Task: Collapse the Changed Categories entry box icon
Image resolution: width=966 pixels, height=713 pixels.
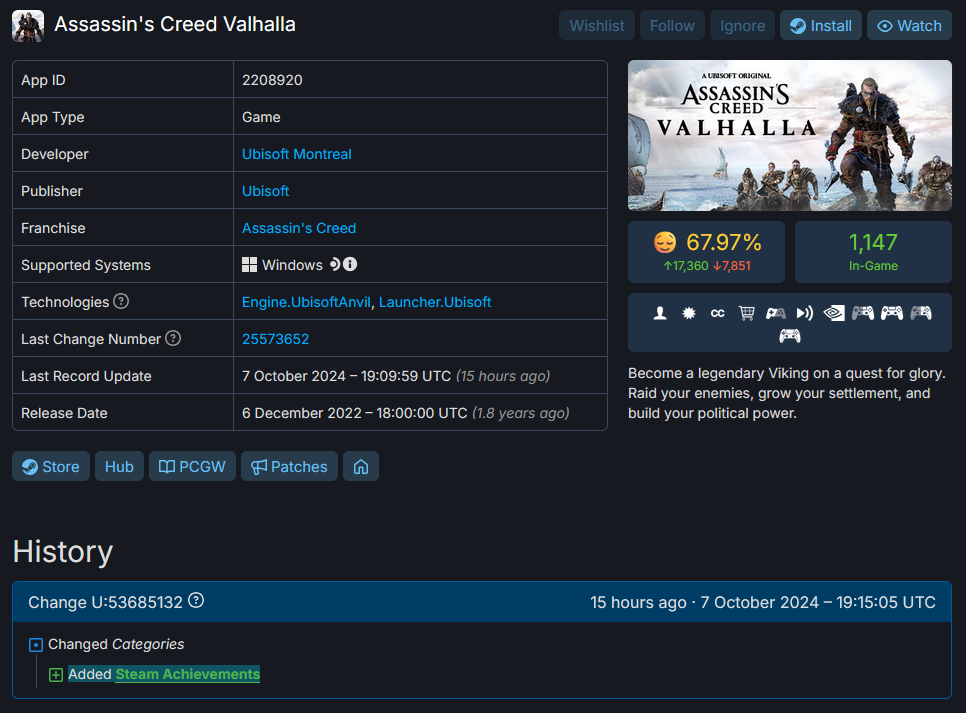Action: point(36,645)
